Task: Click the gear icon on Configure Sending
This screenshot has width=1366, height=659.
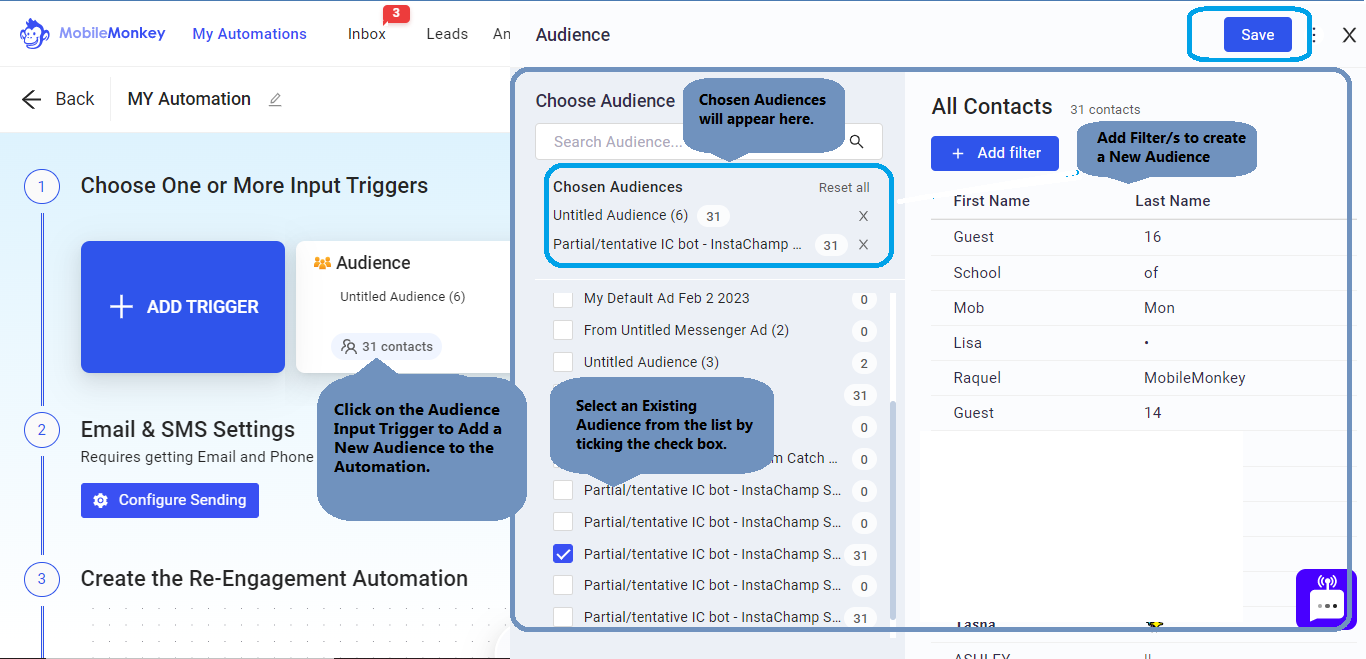Action: (100, 500)
